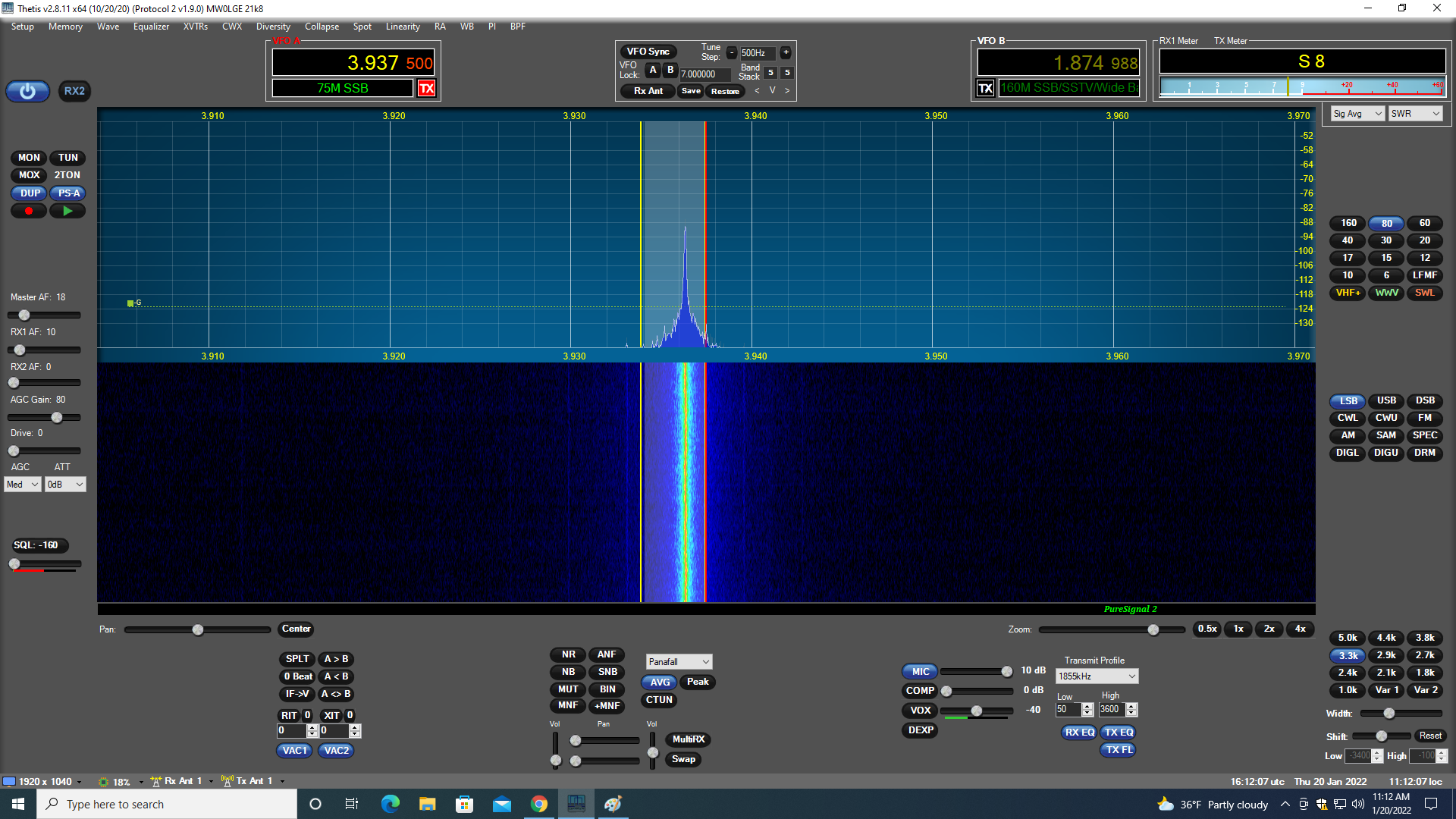
Task: Click the green play button
Action: tap(67, 211)
